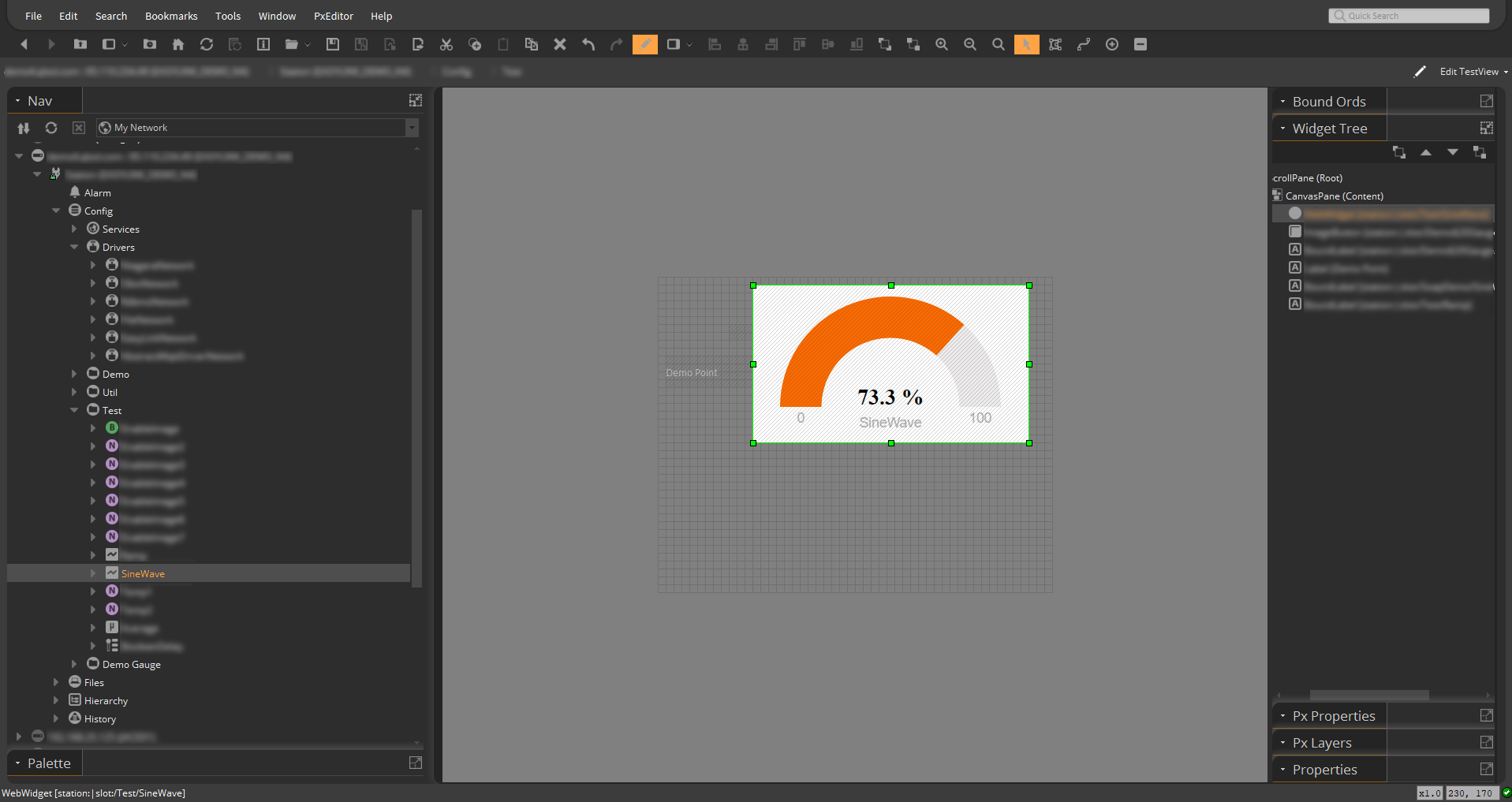Expand the SineWave tree node arrow
1512x802 pixels.
(93, 573)
